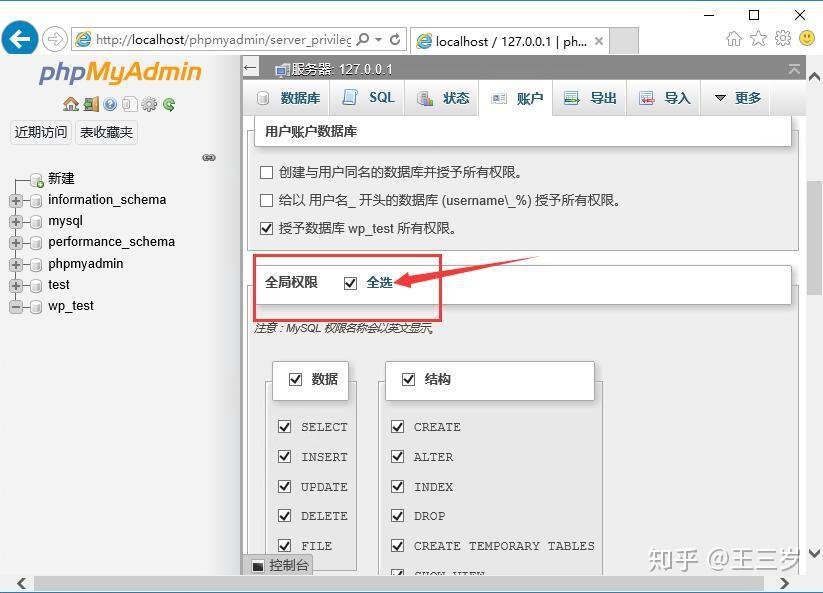Image resolution: width=823 pixels, height=593 pixels.
Task: Collapse the top menu with up-arrow icon
Action: (794, 69)
